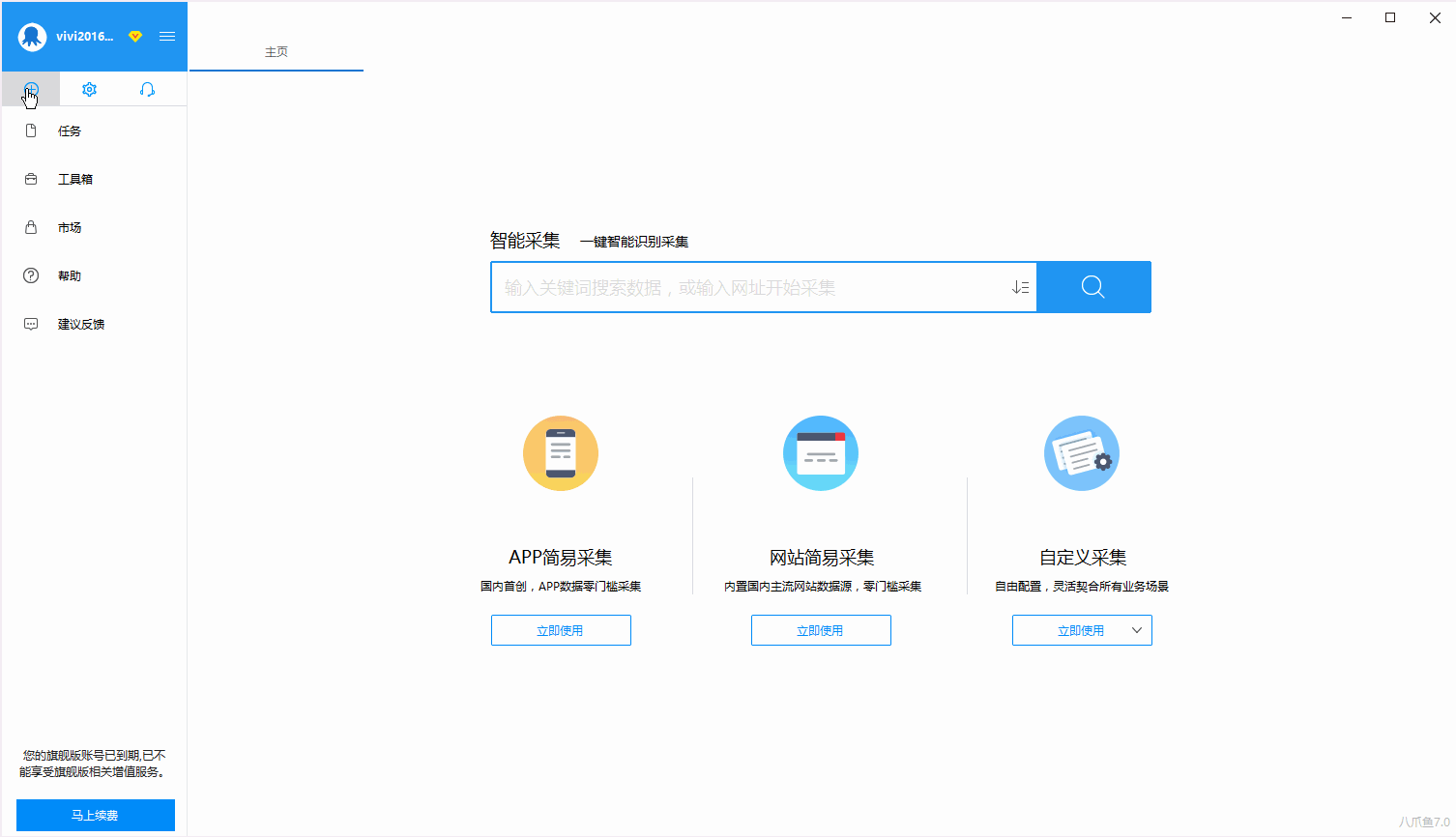1456x837 pixels.
Task: Click the bag icon beside 市场
Action: 31,227
